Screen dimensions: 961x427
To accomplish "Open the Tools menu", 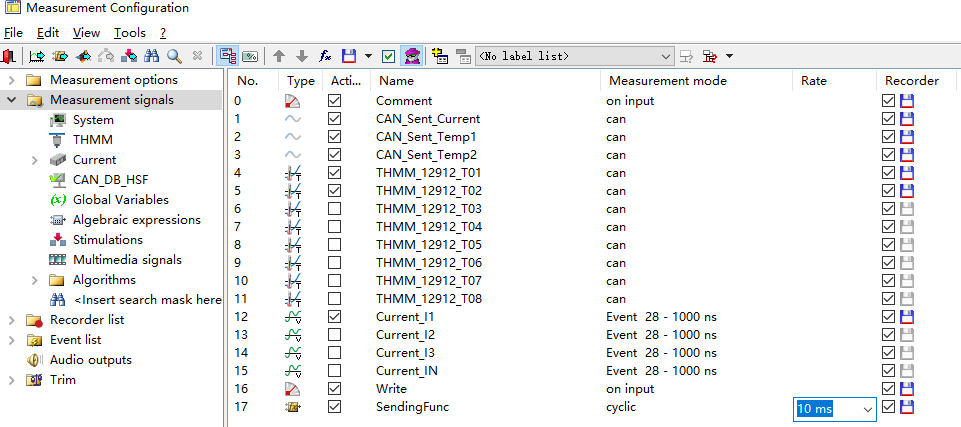I will coord(129,32).
